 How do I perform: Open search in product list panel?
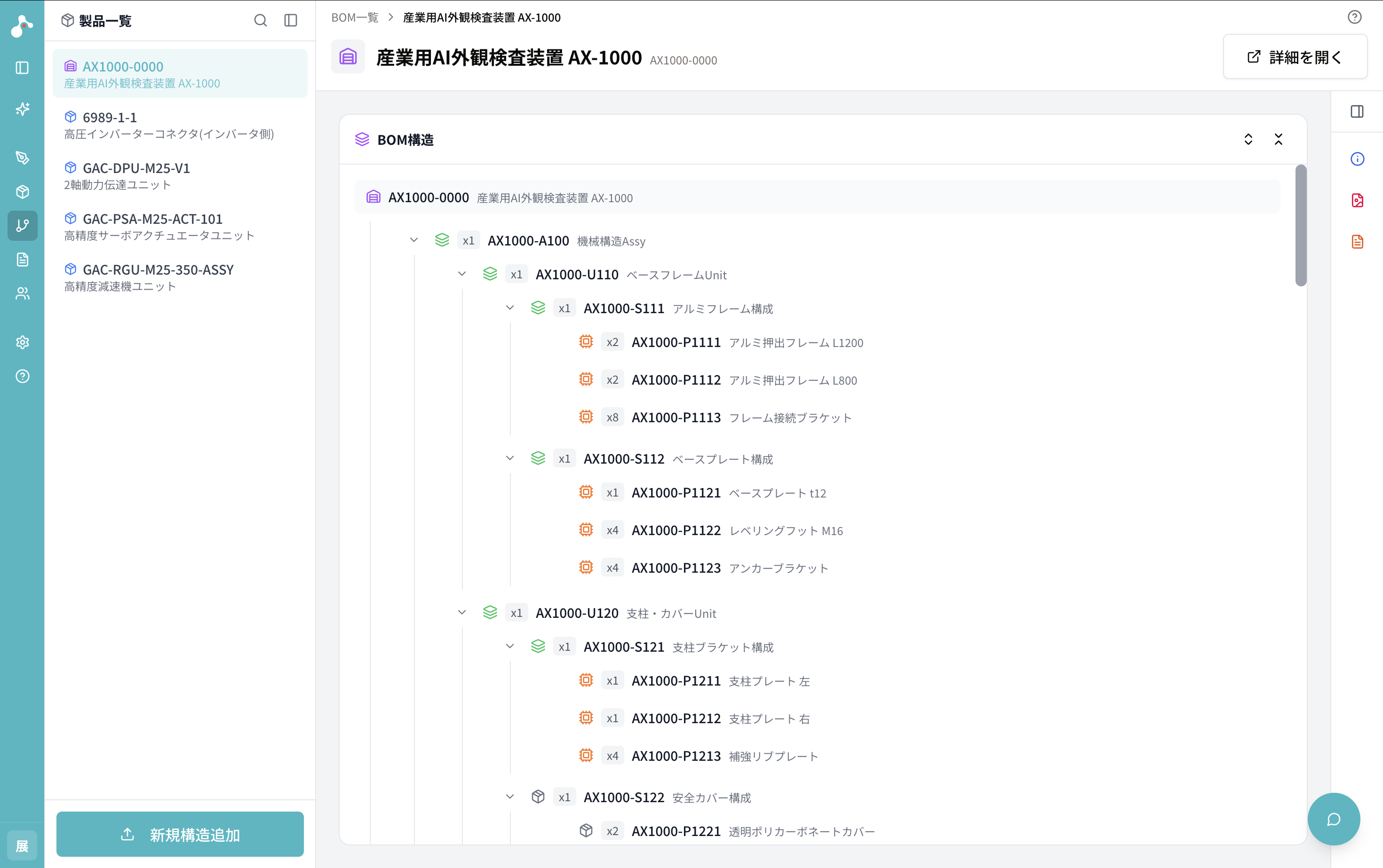point(260,21)
